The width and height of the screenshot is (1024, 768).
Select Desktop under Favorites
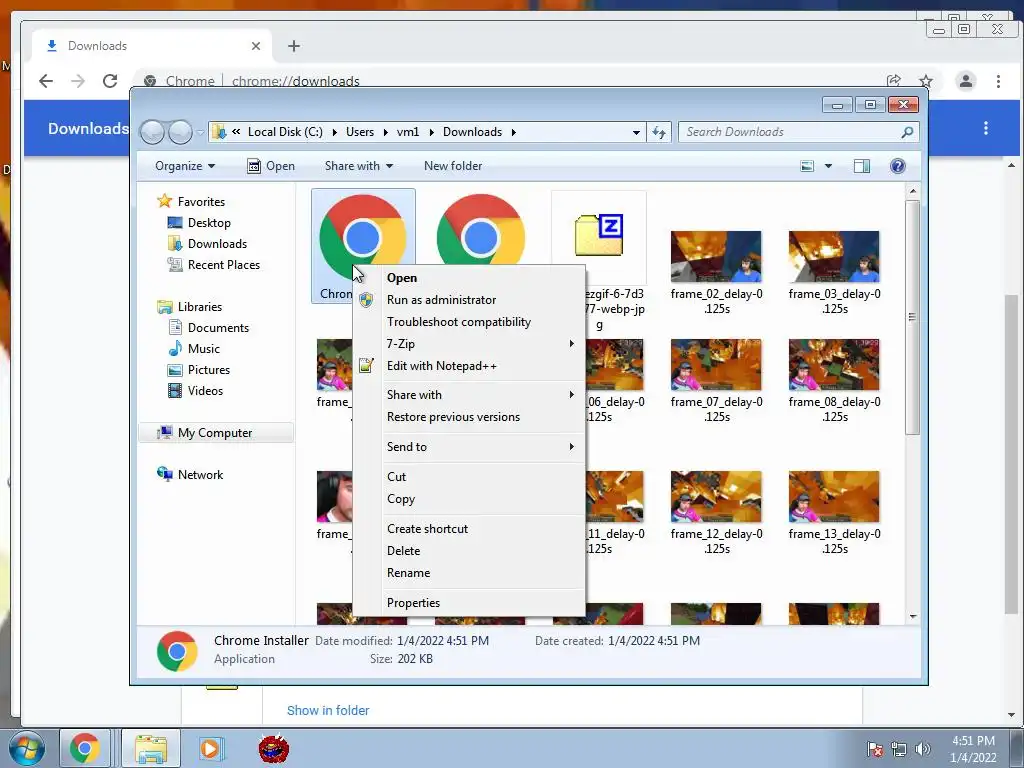(x=209, y=223)
